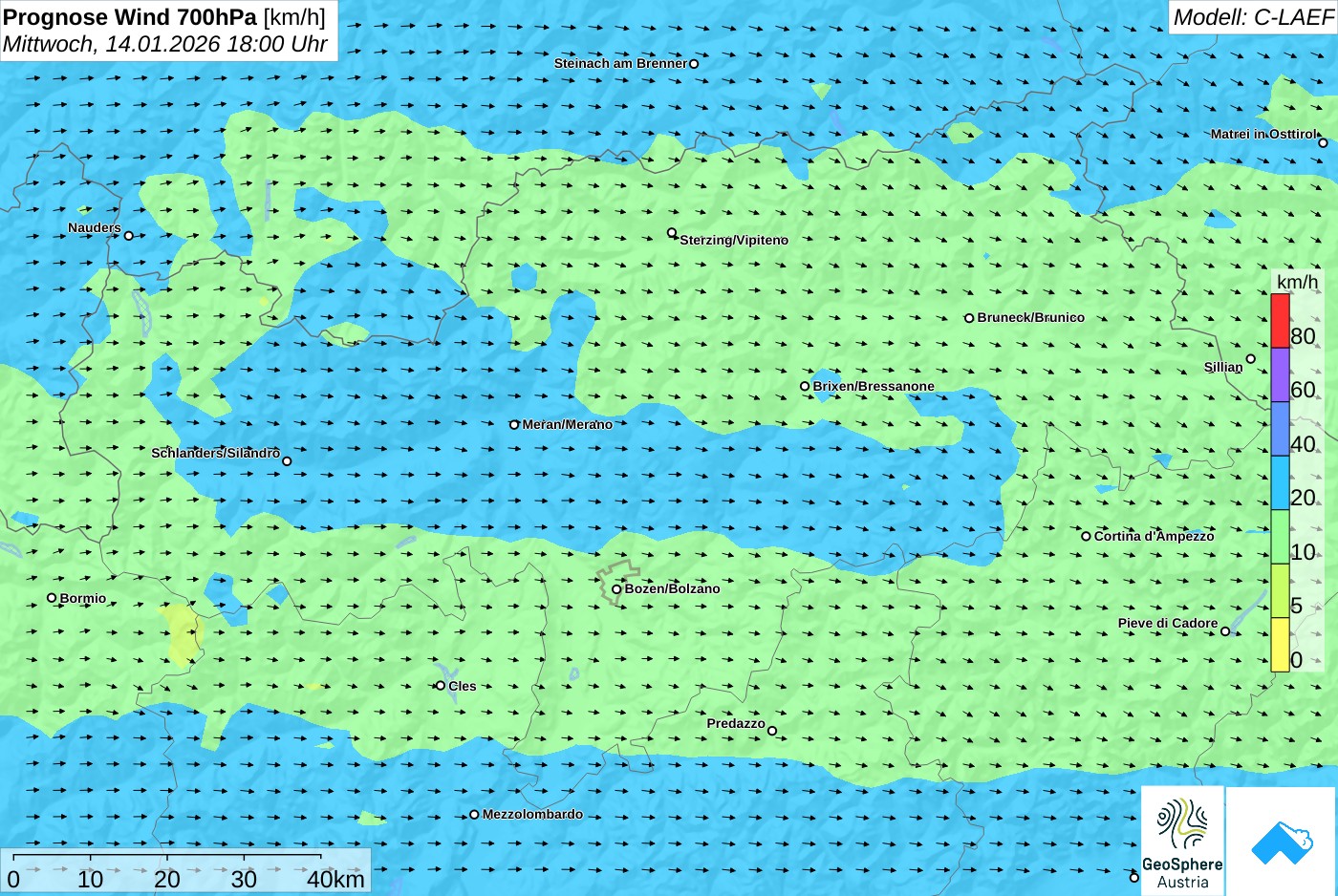1338x896 pixels.
Task: Click the Pieve di Cadore location marker
Action: (x=1225, y=630)
